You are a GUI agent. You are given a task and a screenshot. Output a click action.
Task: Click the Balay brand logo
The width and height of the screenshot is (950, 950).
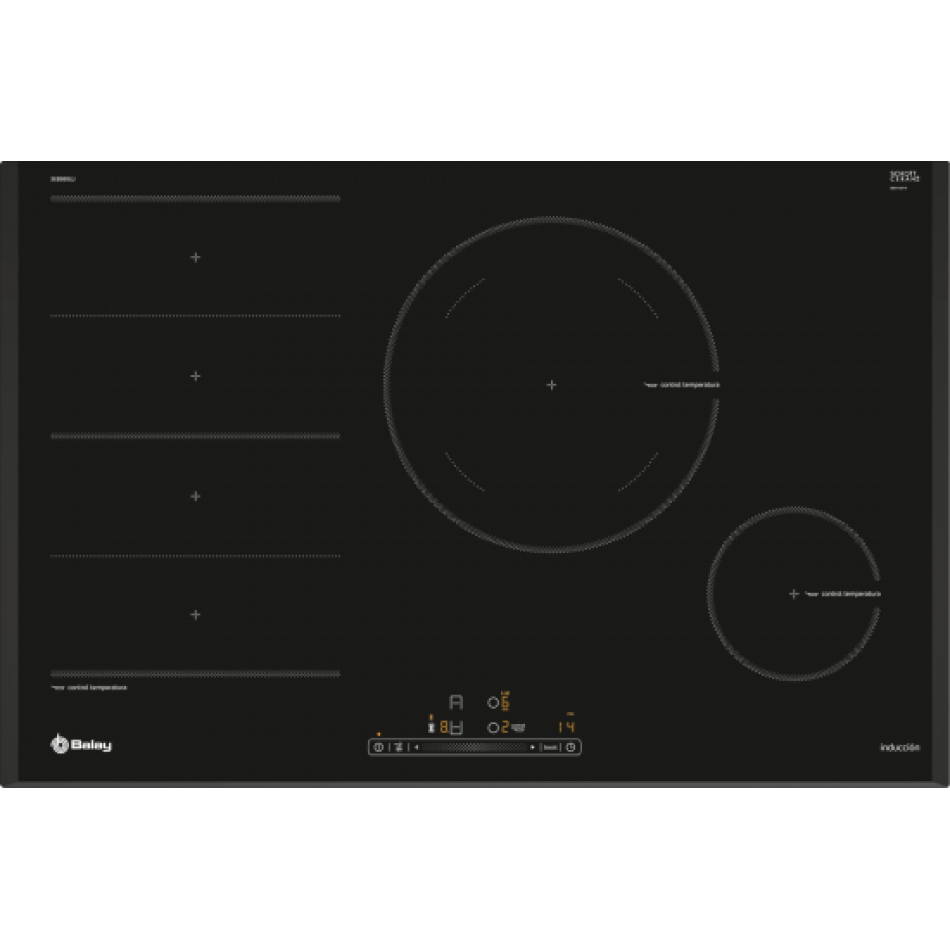(81, 743)
